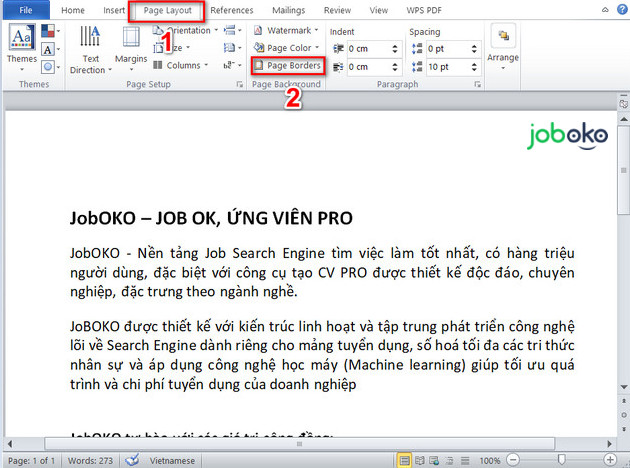Click the zoom out minus button

pyautogui.click(x=513, y=460)
